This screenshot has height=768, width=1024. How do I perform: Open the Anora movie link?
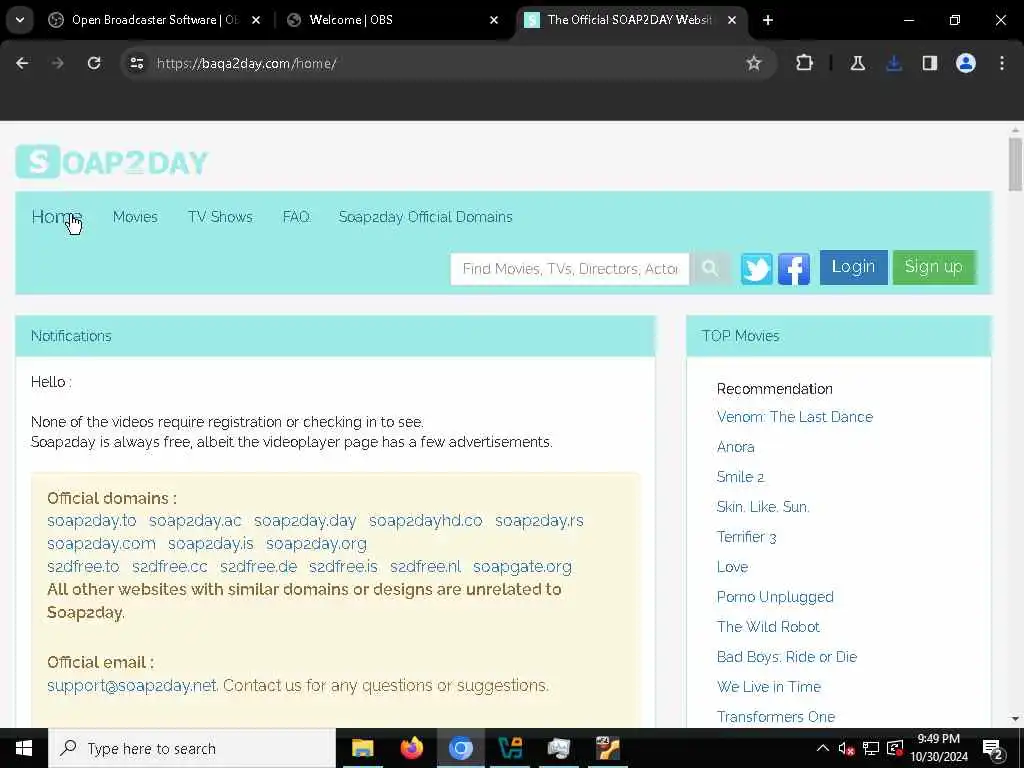coord(735,447)
